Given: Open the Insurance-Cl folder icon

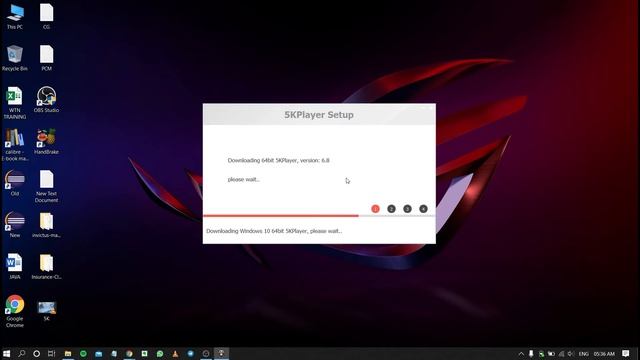Looking at the screenshot, I should pos(47,266).
